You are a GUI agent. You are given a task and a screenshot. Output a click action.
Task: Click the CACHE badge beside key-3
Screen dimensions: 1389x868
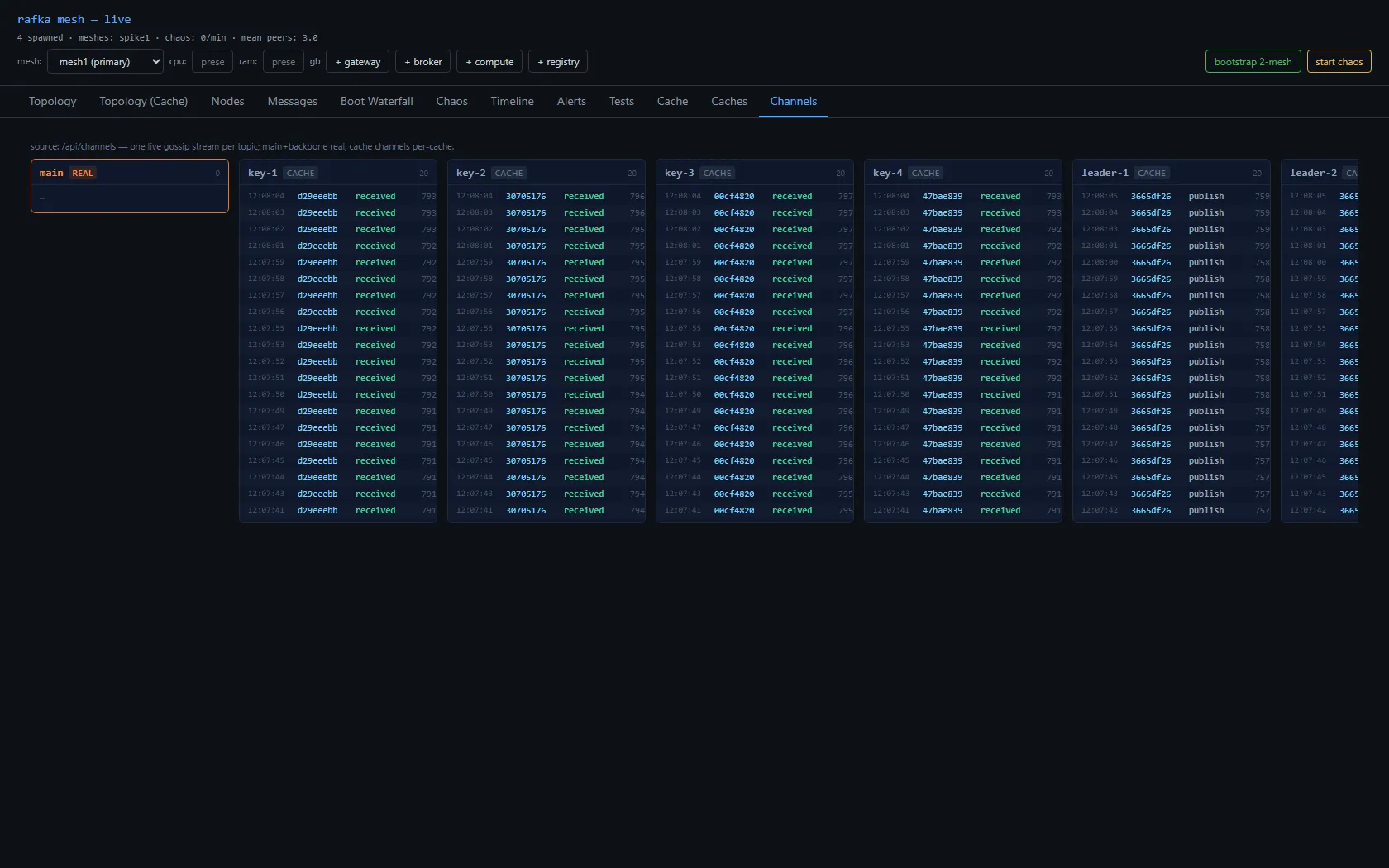[717, 173]
